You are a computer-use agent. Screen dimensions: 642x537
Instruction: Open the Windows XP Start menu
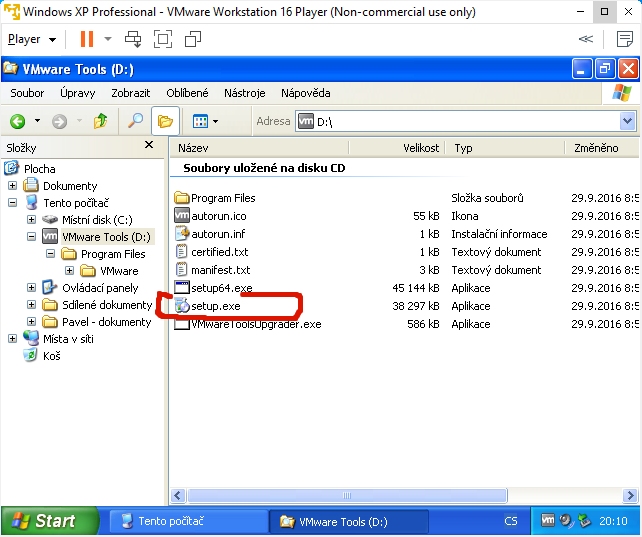click(49, 521)
